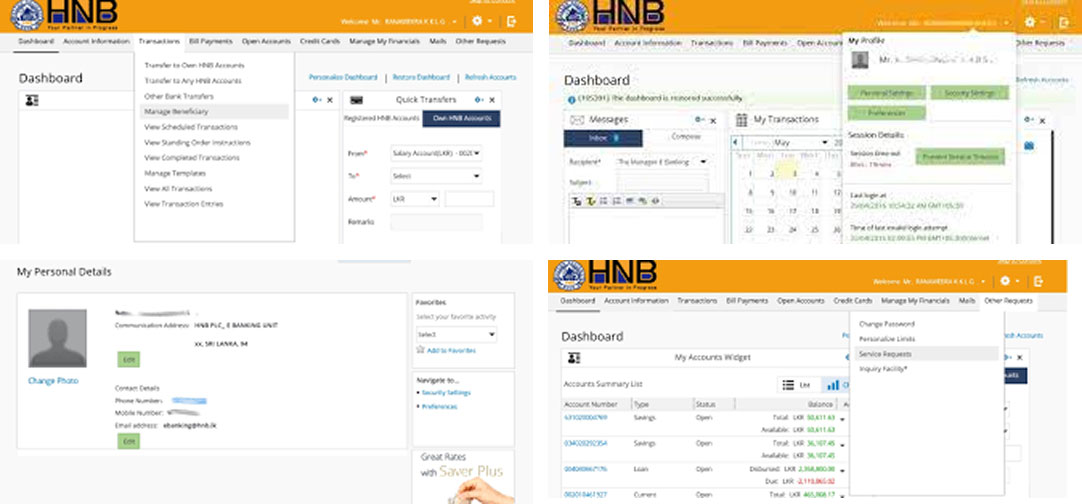Click My Transactions calendar icon
This screenshot has height=504, width=1082.
point(742,120)
